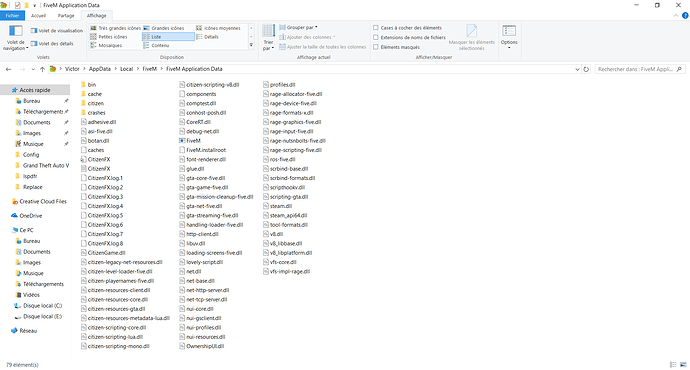This screenshot has height=370, width=690.
Task: Navigate to Local in the breadcrumb
Action: pos(126,69)
